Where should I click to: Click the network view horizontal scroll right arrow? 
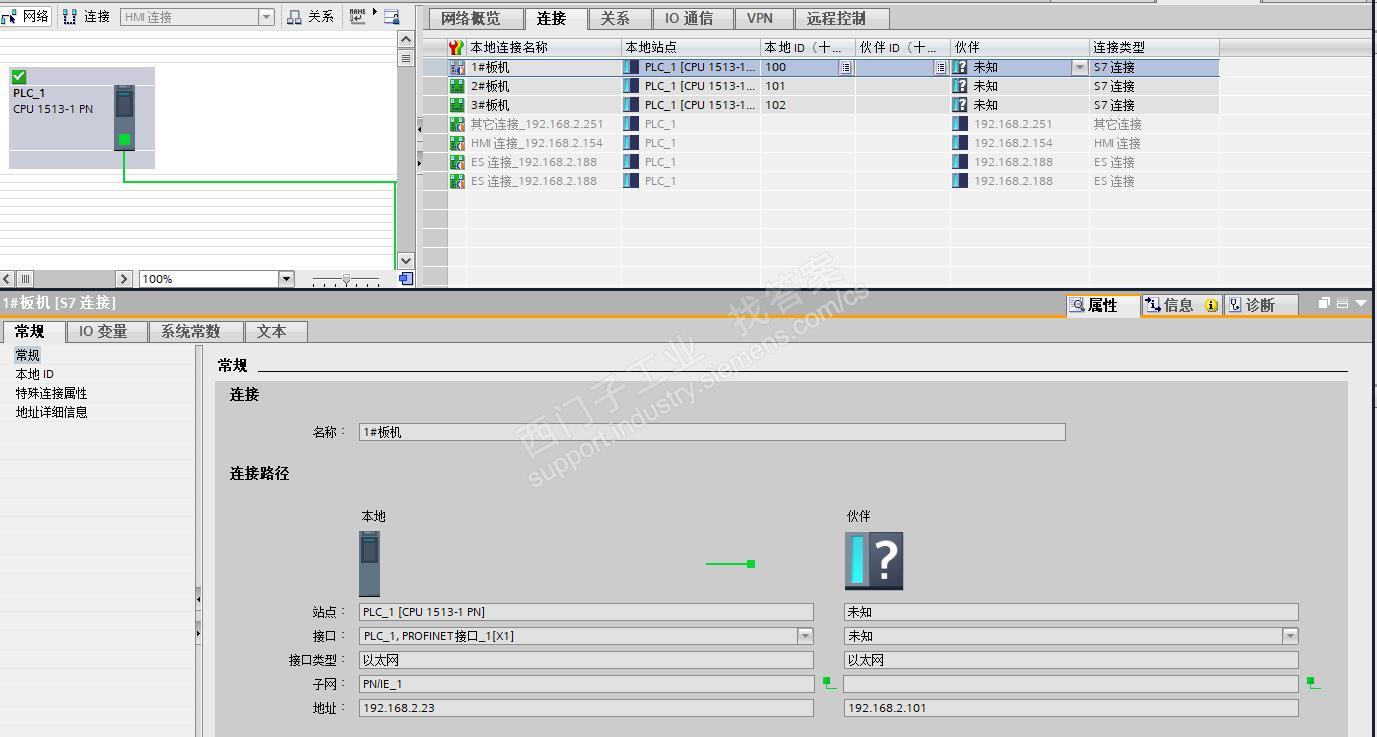tap(124, 279)
